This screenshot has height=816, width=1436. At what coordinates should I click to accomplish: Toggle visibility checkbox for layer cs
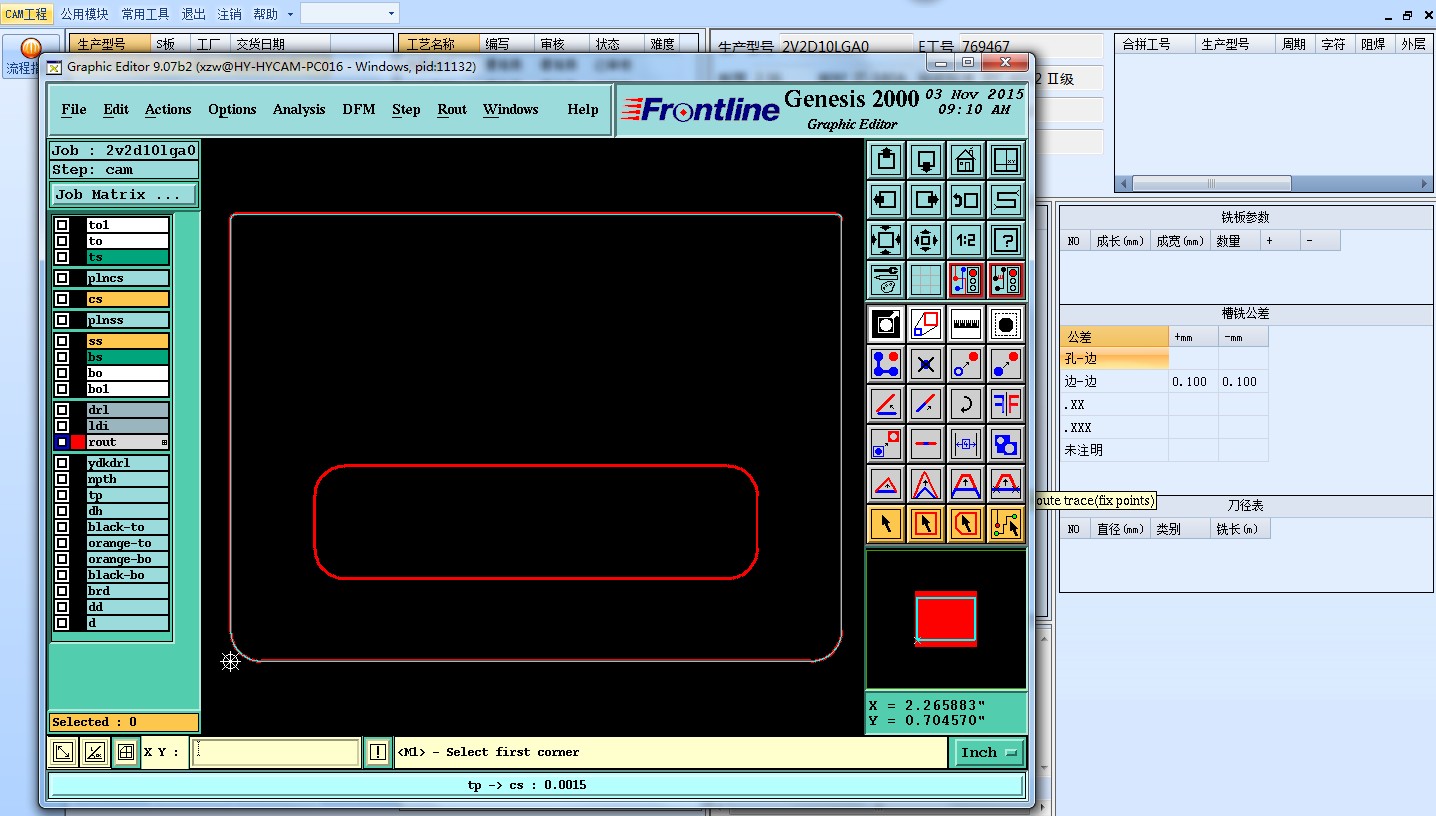pyautogui.click(x=62, y=299)
